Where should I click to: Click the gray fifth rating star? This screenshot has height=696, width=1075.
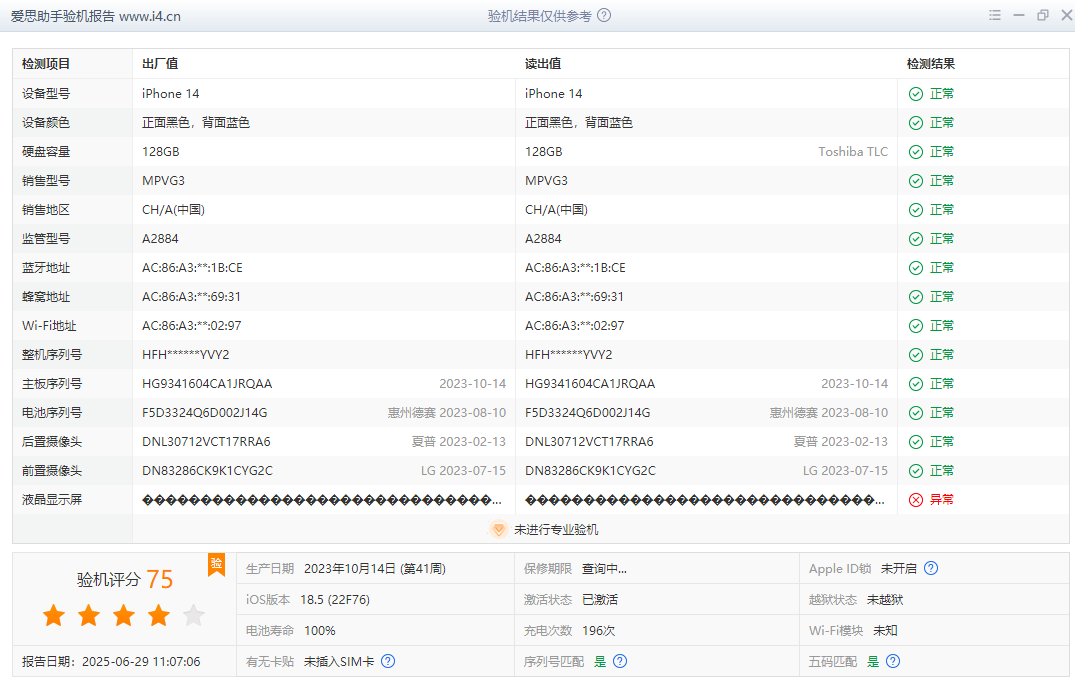tap(194, 616)
